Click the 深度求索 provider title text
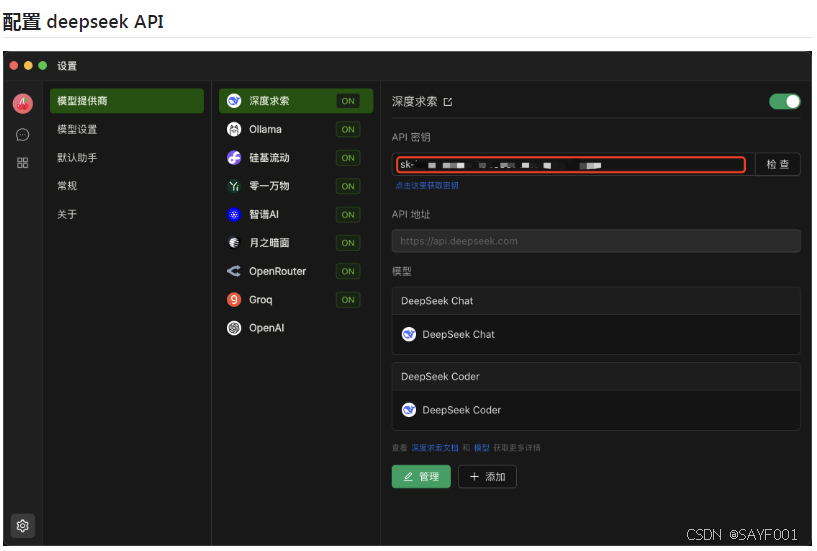817x551 pixels. (414, 102)
